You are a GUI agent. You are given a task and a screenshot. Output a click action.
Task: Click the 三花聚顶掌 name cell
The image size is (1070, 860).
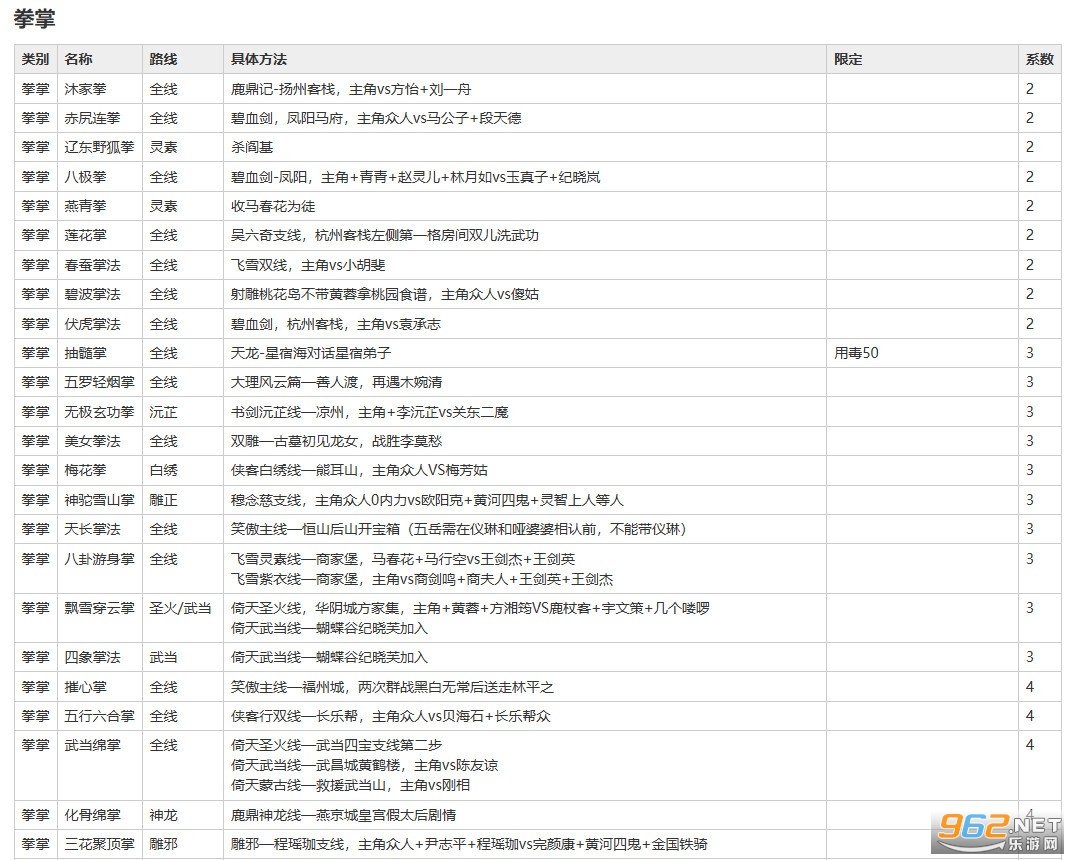pyautogui.click(x=100, y=844)
